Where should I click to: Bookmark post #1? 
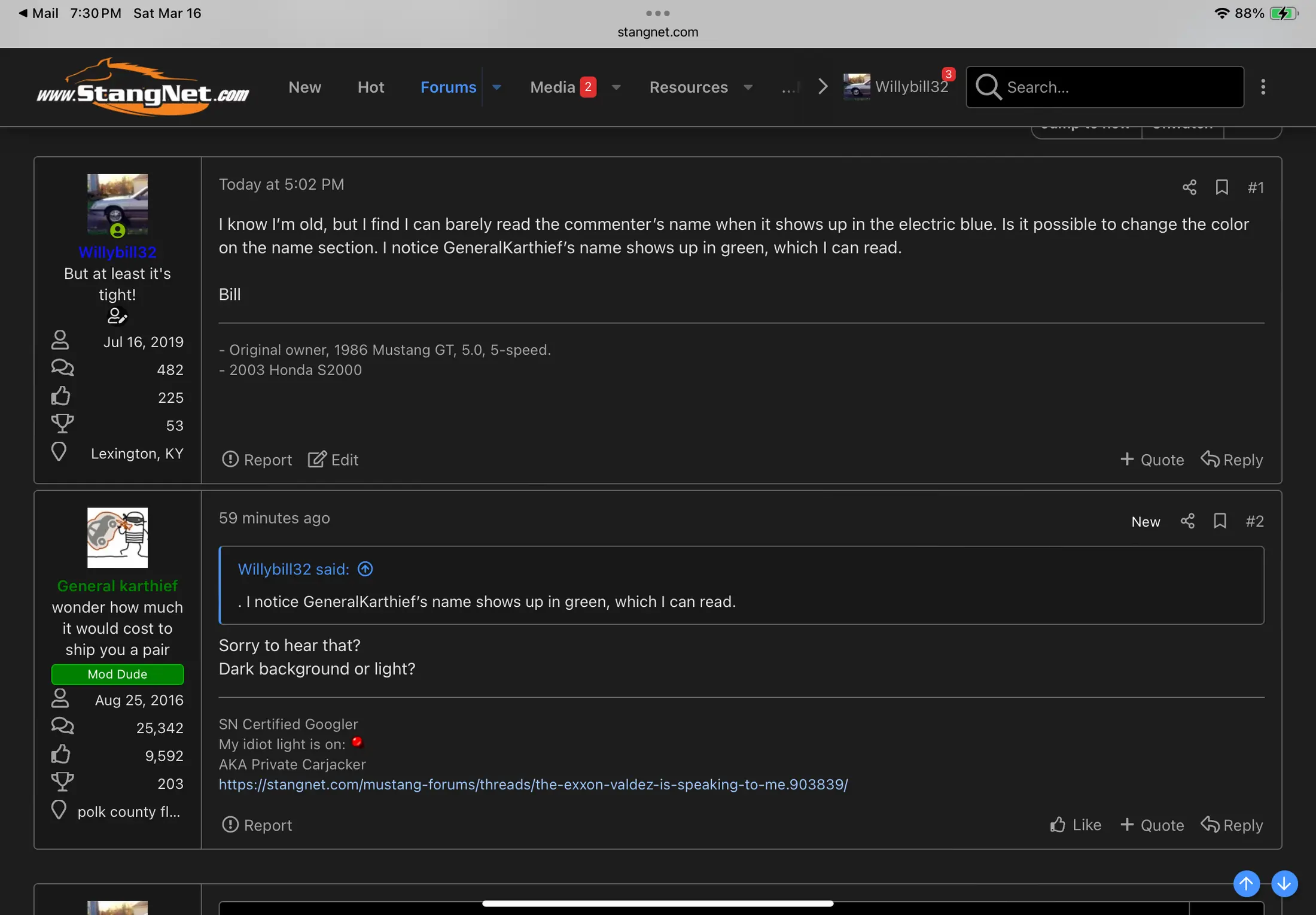click(1221, 187)
